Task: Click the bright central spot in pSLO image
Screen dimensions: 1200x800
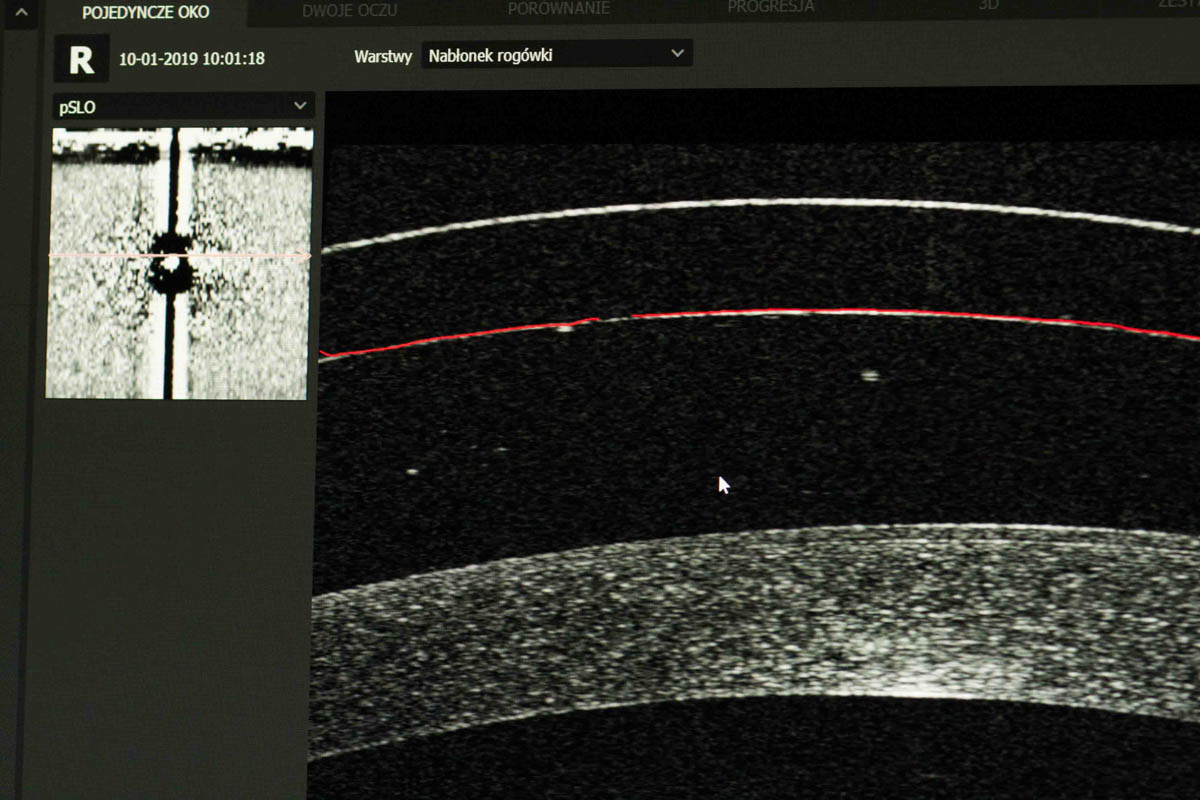Action: click(x=171, y=262)
